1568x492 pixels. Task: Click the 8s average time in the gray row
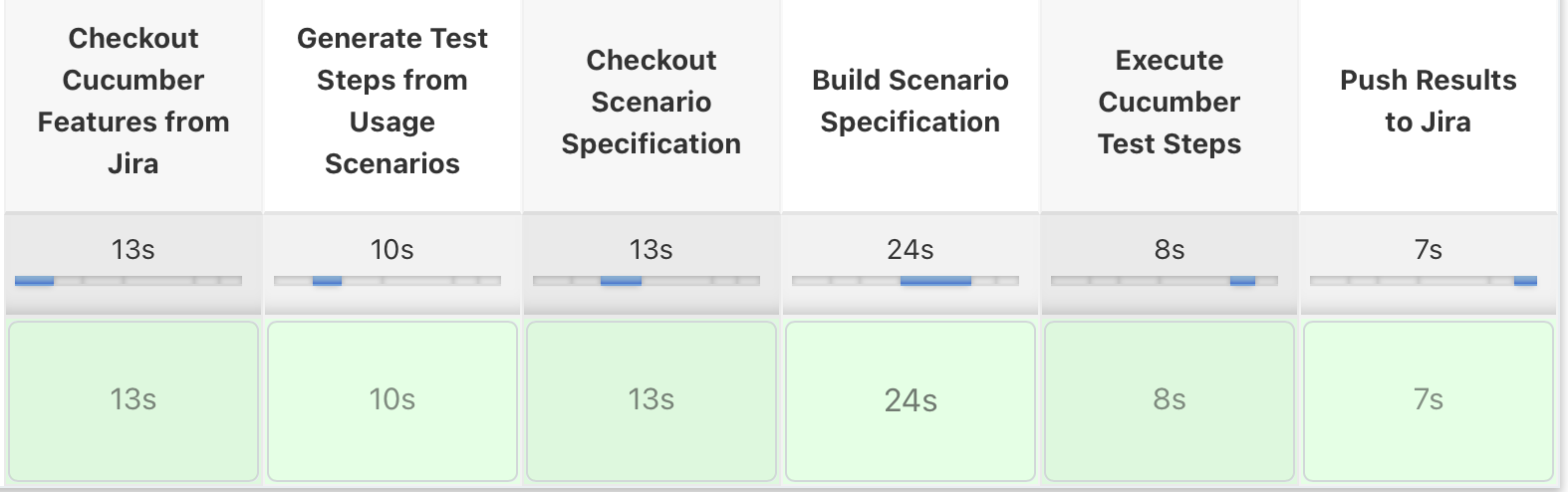click(x=1170, y=249)
